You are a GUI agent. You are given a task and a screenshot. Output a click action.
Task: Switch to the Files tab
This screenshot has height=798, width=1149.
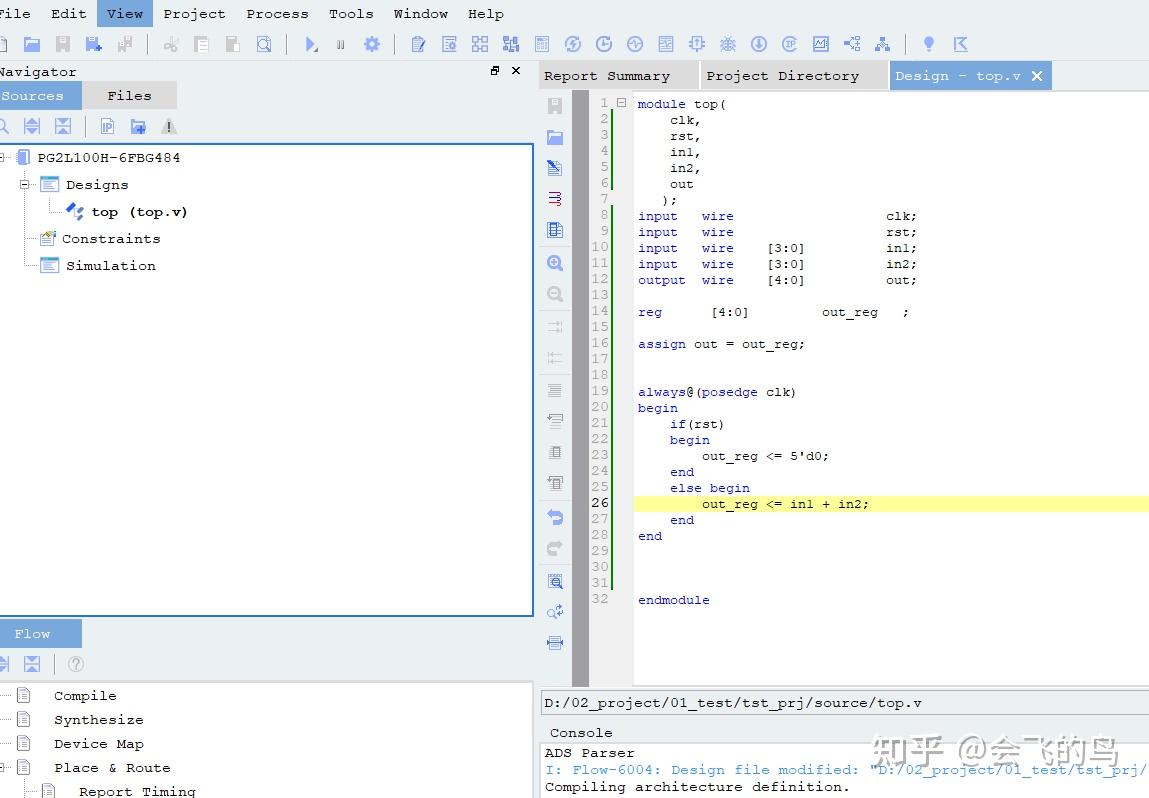(x=129, y=96)
